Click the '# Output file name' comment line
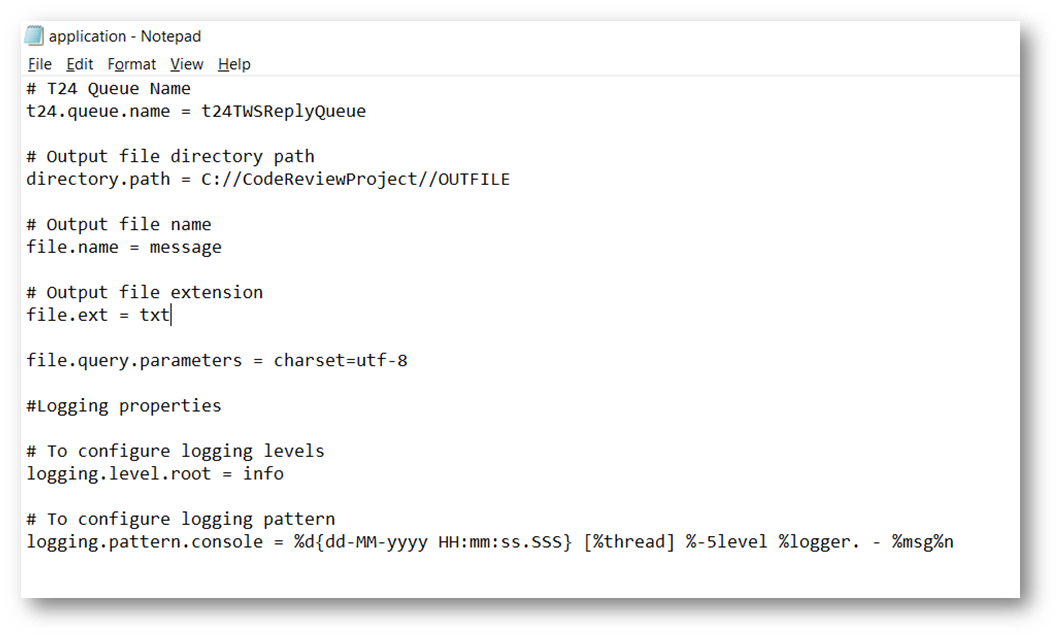The width and height of the screenshot is (1062, 640). click(119, 225)
